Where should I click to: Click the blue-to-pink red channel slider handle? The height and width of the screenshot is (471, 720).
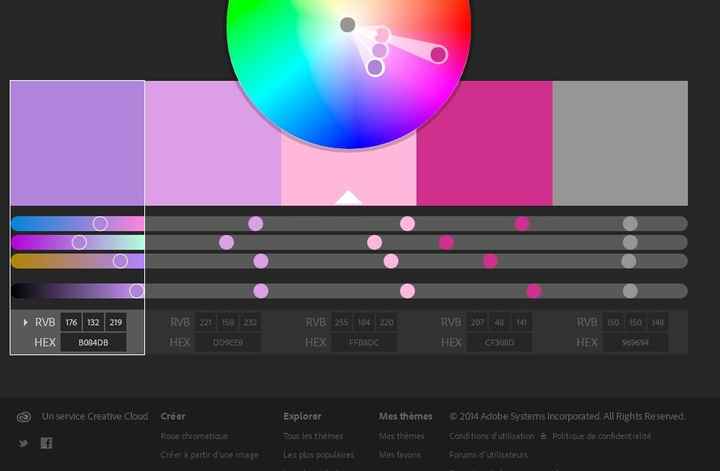pyautogui.click(x=100, y=223)
